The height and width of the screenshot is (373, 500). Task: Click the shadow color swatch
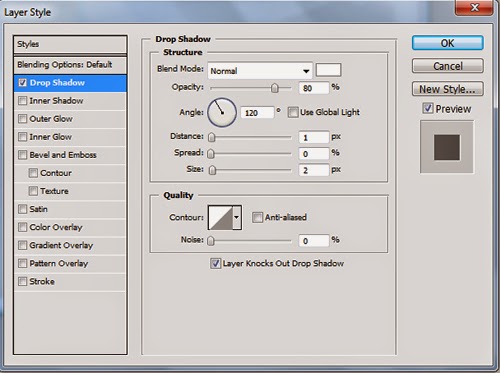pos(328,70)
